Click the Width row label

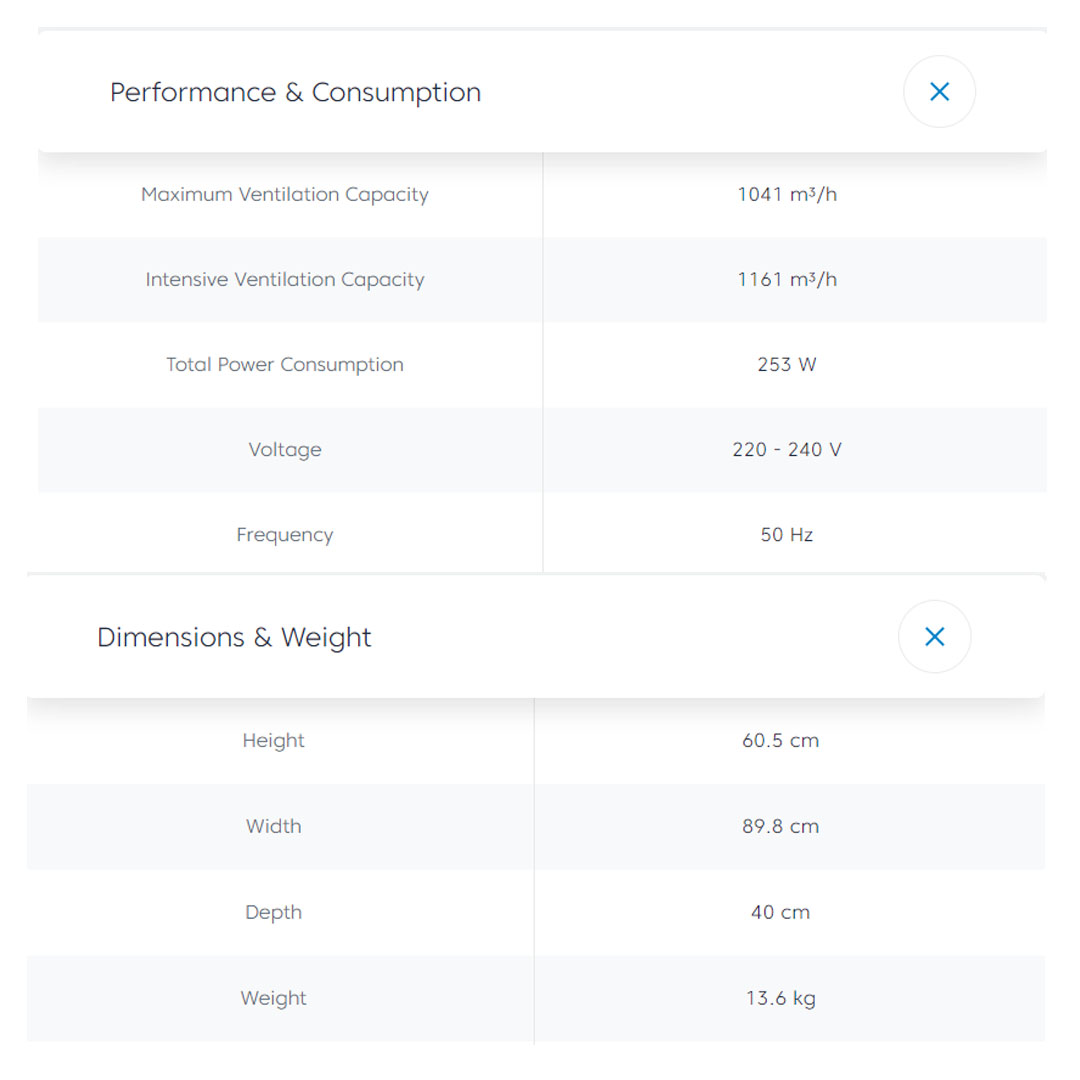[x=273, y=827]
